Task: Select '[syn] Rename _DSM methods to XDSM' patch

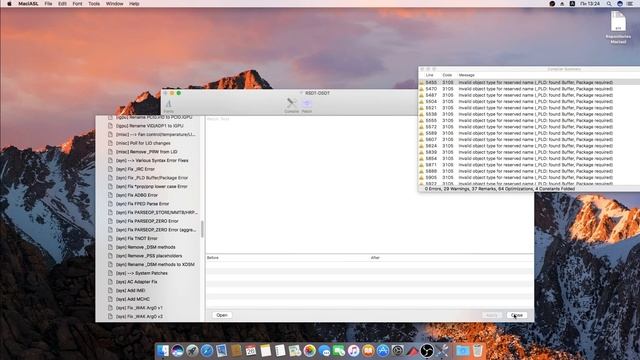Action: [155, 264]
